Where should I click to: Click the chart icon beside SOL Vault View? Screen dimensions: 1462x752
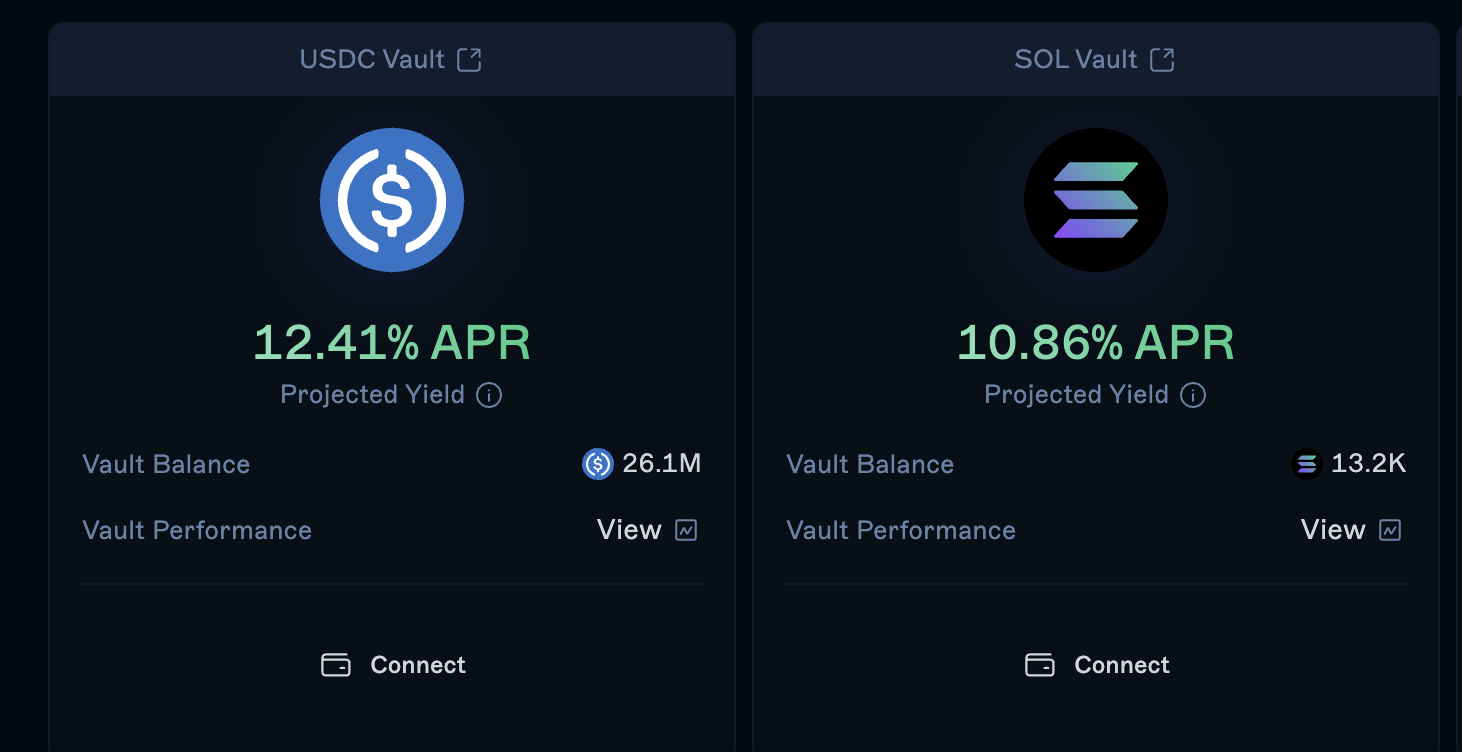[x=1391, y=530]
